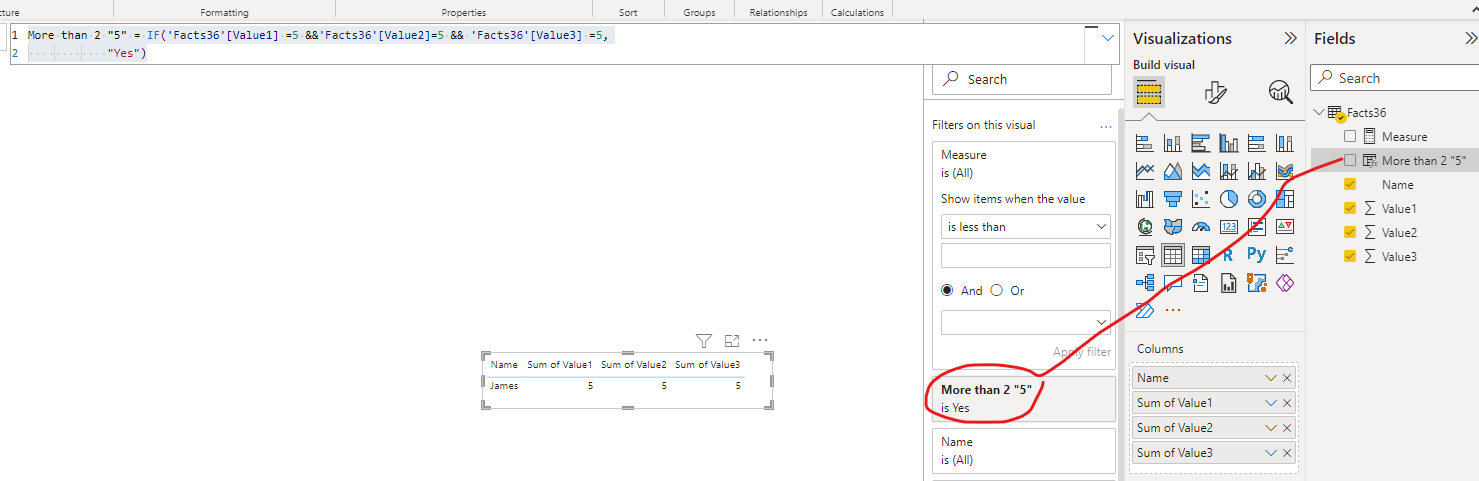Open the 'is less than' condition dropdown
Image resolution: width=1479 pixels, height=481 pixels.
click(1026, 227)
